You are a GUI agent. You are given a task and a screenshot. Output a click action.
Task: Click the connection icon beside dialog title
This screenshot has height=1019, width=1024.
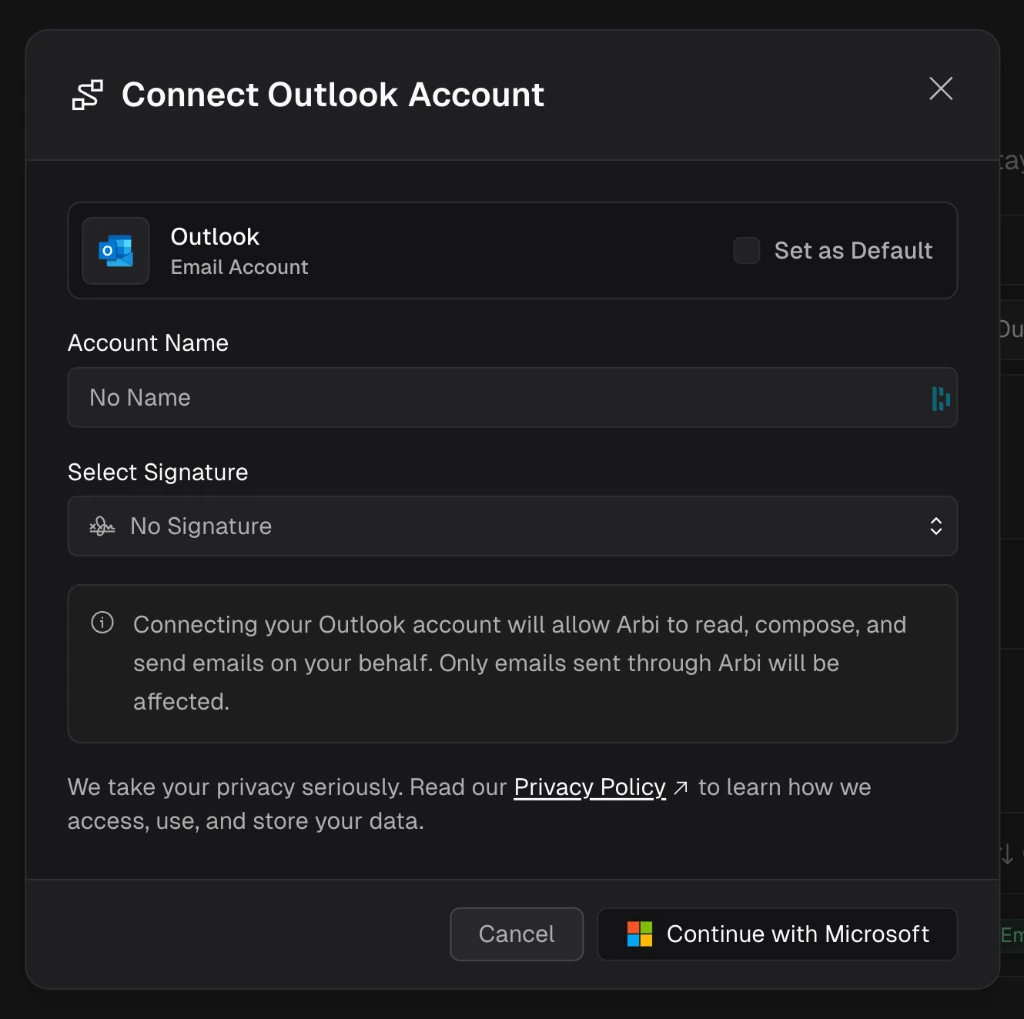88,95
